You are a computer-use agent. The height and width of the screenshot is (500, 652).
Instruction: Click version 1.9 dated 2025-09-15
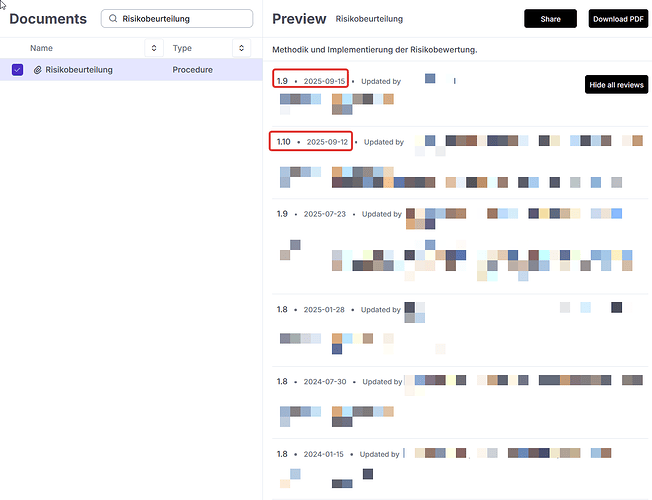311,81
